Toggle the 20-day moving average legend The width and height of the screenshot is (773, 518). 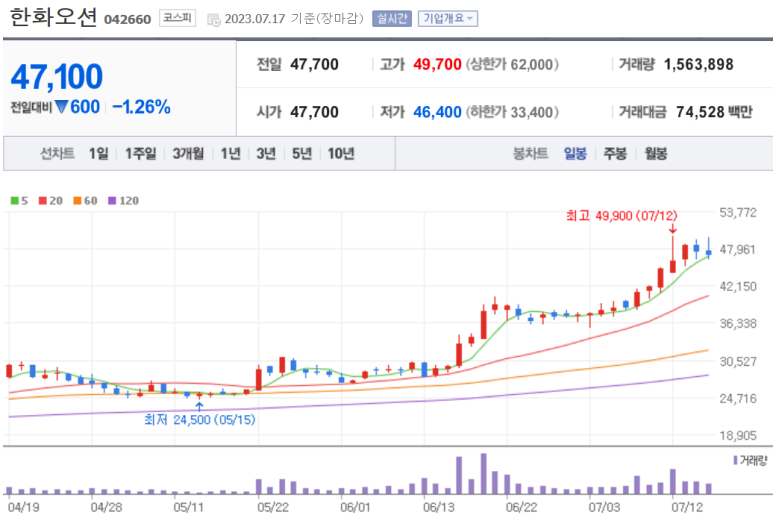pyautogui.click(x=51, y=200)
